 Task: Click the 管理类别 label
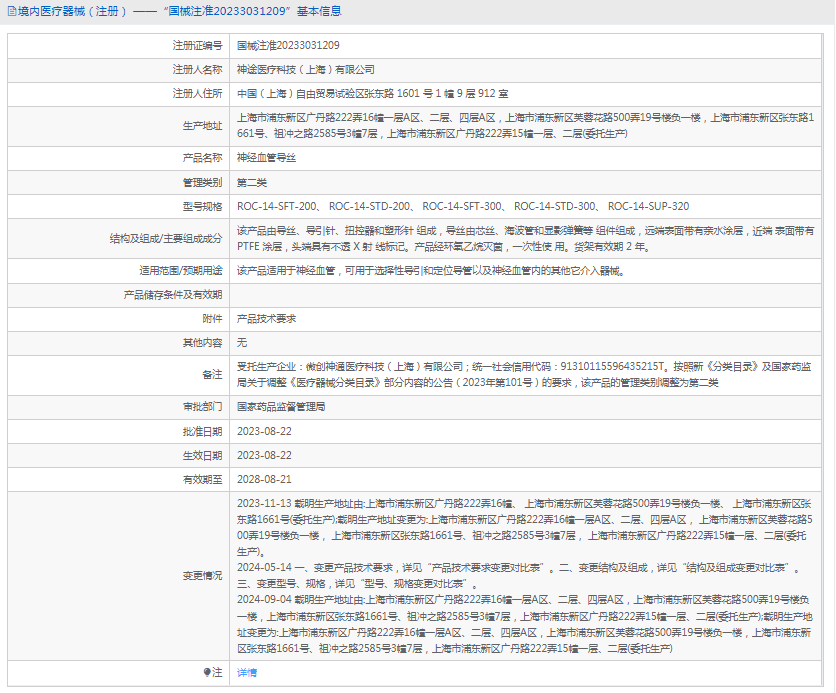click(x=203, y=183)
